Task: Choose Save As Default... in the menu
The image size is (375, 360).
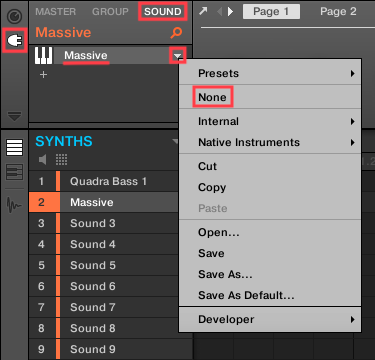Action: tap(270, 295)
